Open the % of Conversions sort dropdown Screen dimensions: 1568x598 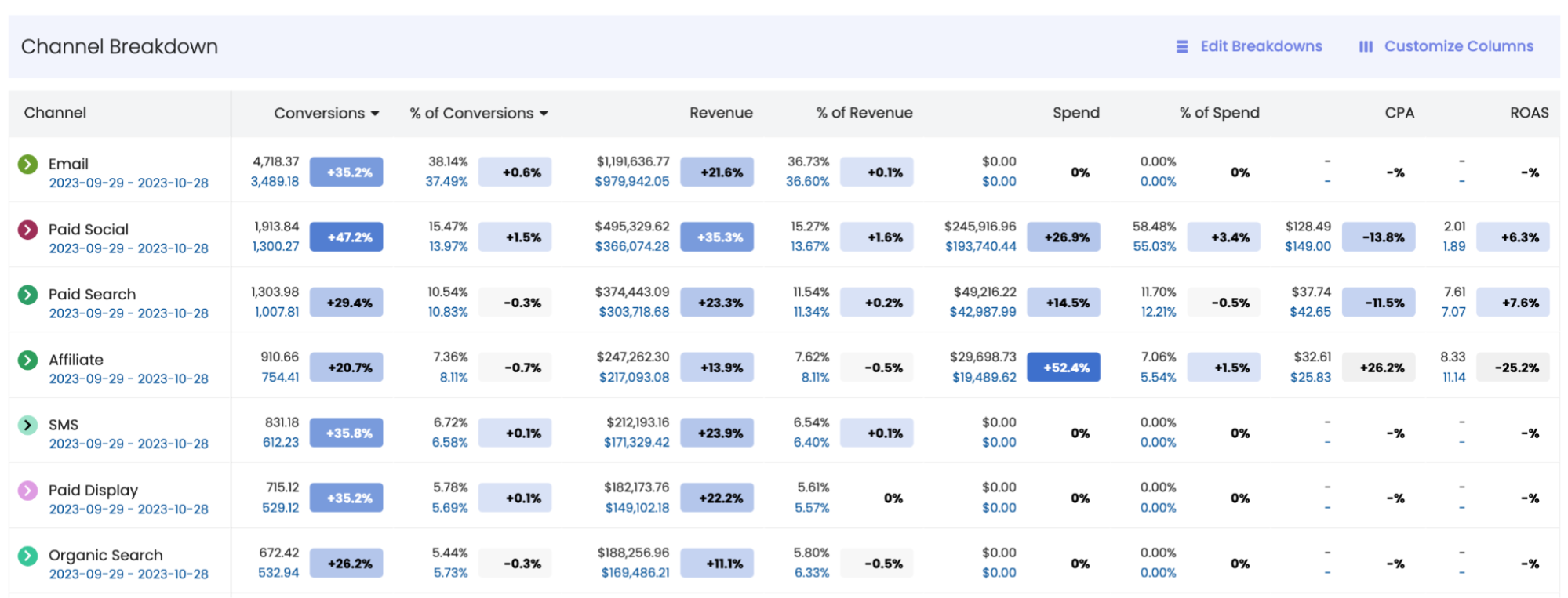[544, 114]
